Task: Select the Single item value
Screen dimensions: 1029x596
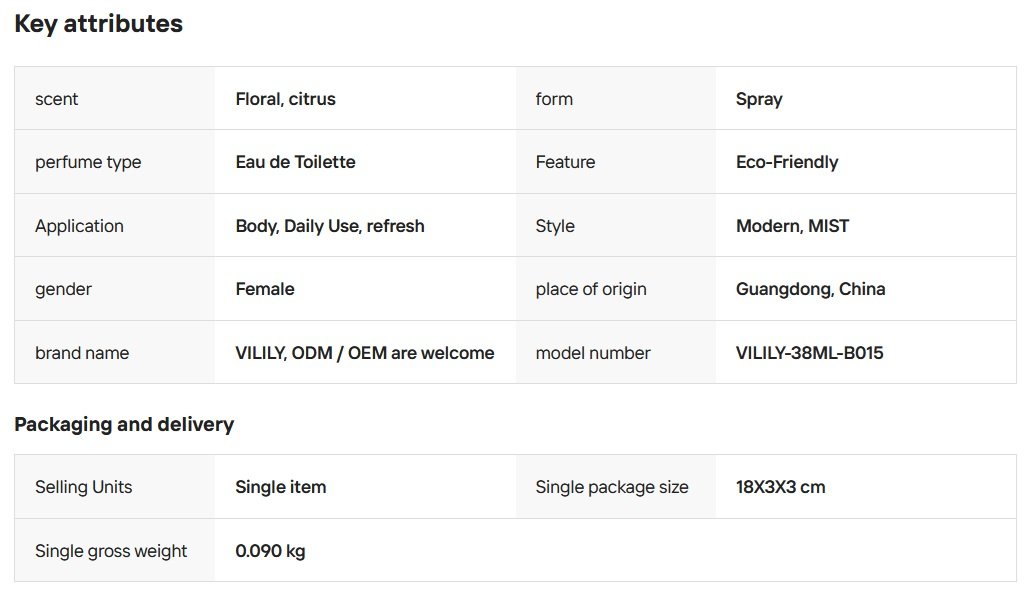Action: (280, 487)
